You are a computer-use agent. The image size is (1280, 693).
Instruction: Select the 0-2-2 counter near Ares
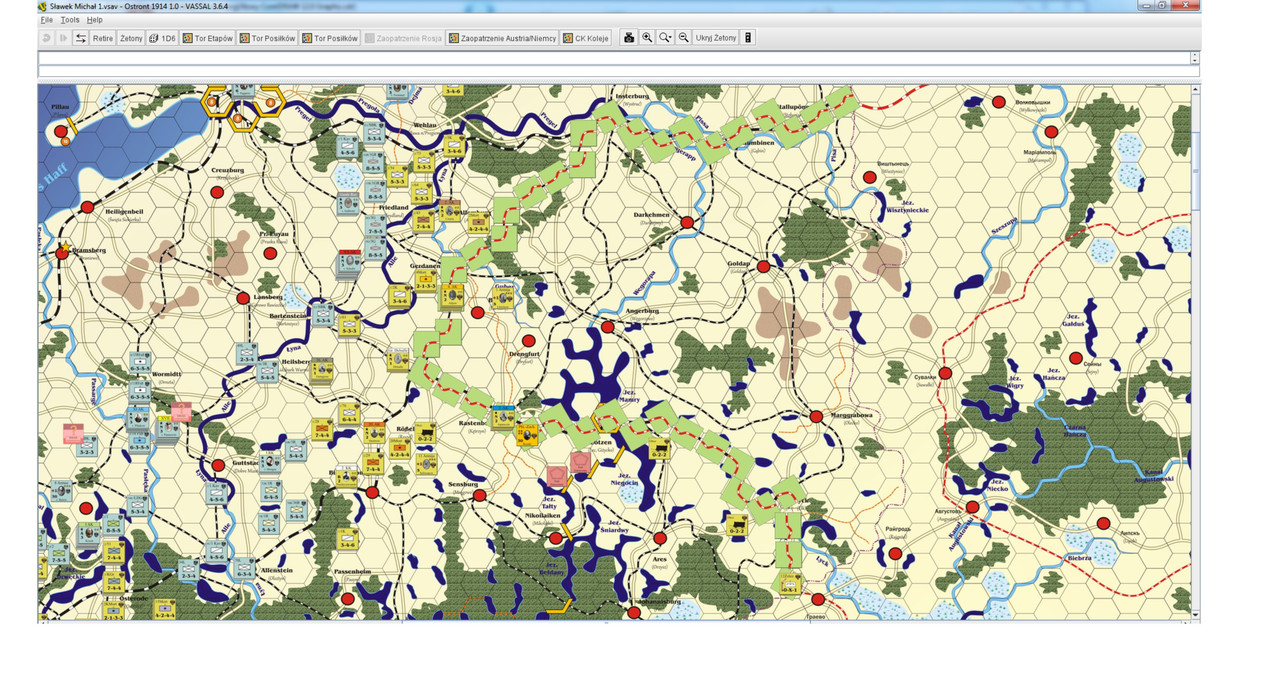[x=737, y=526]
